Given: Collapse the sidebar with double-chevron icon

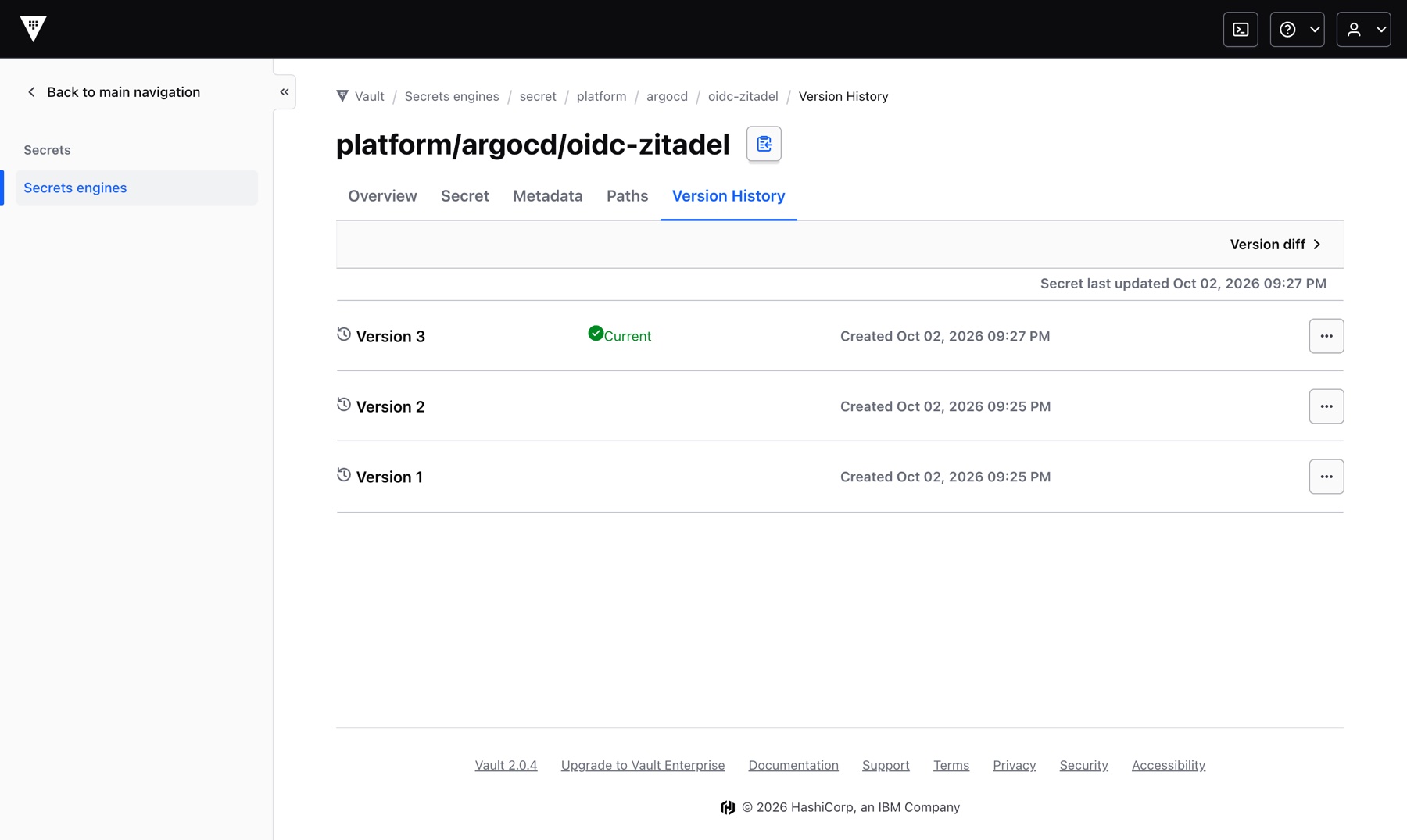Looking at the screenshot, I should (285, 92).
